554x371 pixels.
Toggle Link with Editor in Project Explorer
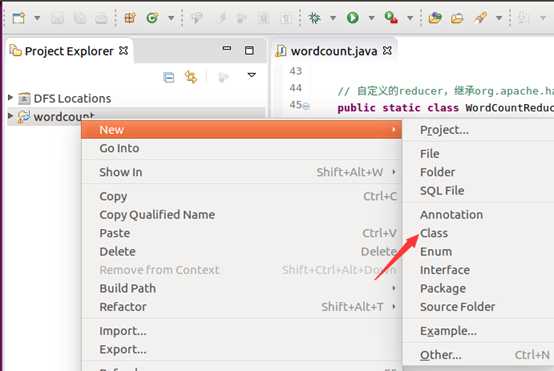[191, 77]
